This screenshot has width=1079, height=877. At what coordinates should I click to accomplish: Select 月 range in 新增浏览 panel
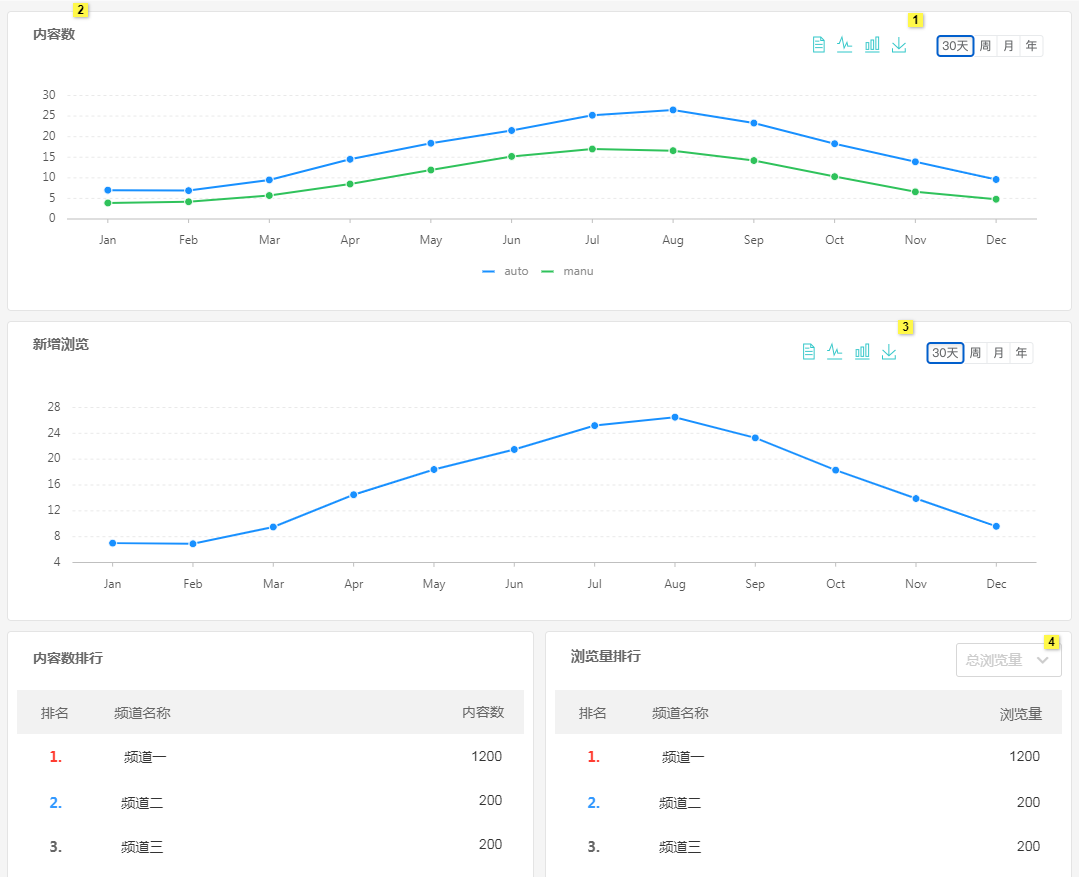coord(998,353)
